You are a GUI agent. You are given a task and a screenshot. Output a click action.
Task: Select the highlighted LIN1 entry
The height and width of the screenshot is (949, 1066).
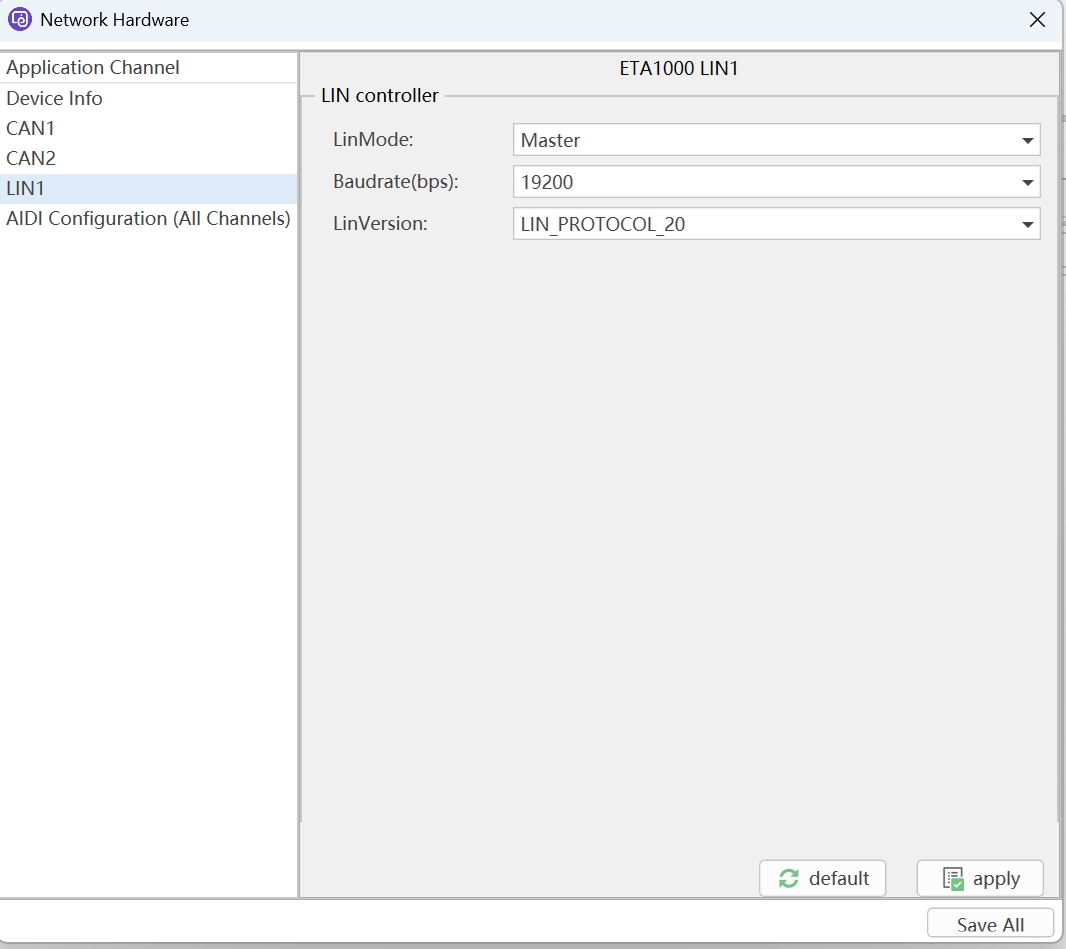coord(26,188)
